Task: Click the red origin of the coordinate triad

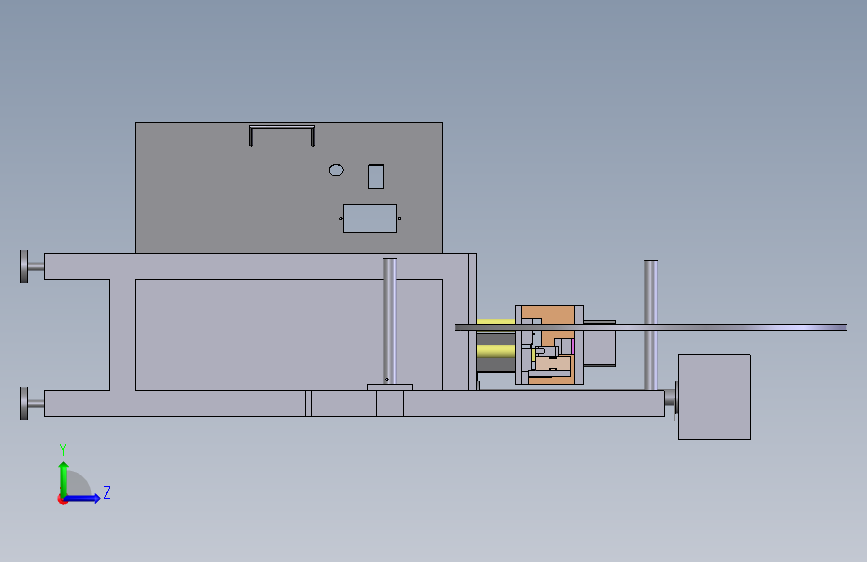Action: click(x=62, y=499)
